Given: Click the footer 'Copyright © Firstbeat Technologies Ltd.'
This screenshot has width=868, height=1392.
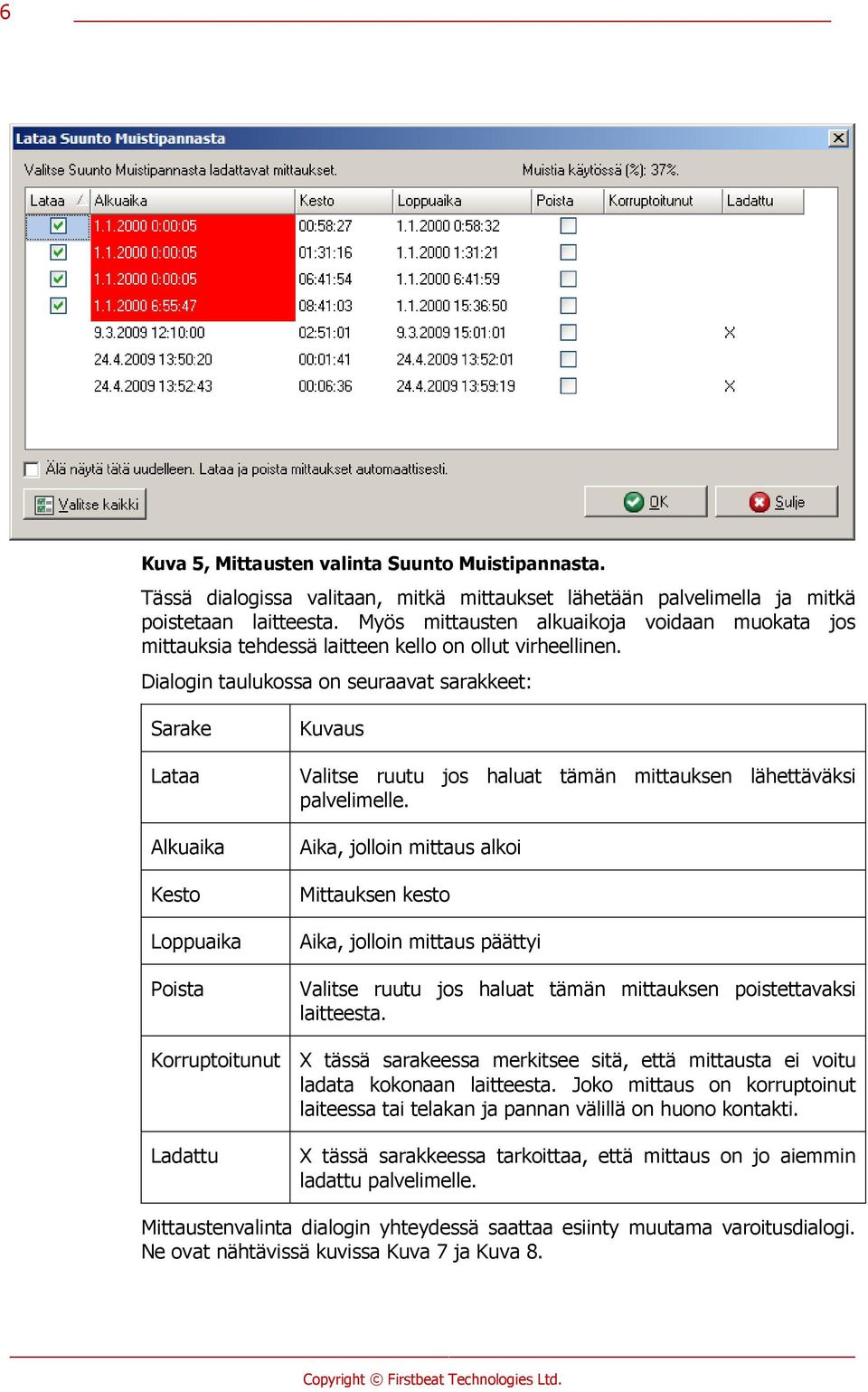Looking at the screenshot, I should (x=432, y=1379).
